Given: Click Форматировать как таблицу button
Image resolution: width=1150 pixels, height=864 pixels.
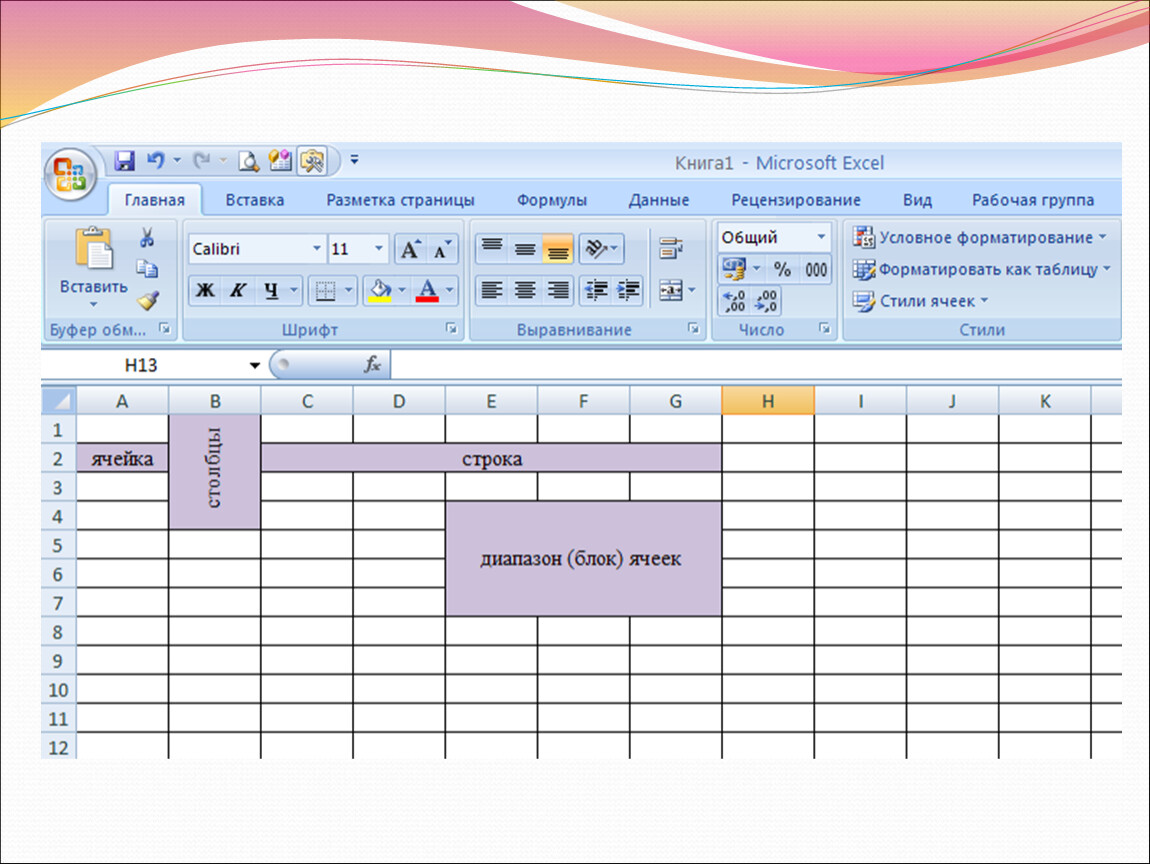Looking at the screenshot, I should (982, 269).
